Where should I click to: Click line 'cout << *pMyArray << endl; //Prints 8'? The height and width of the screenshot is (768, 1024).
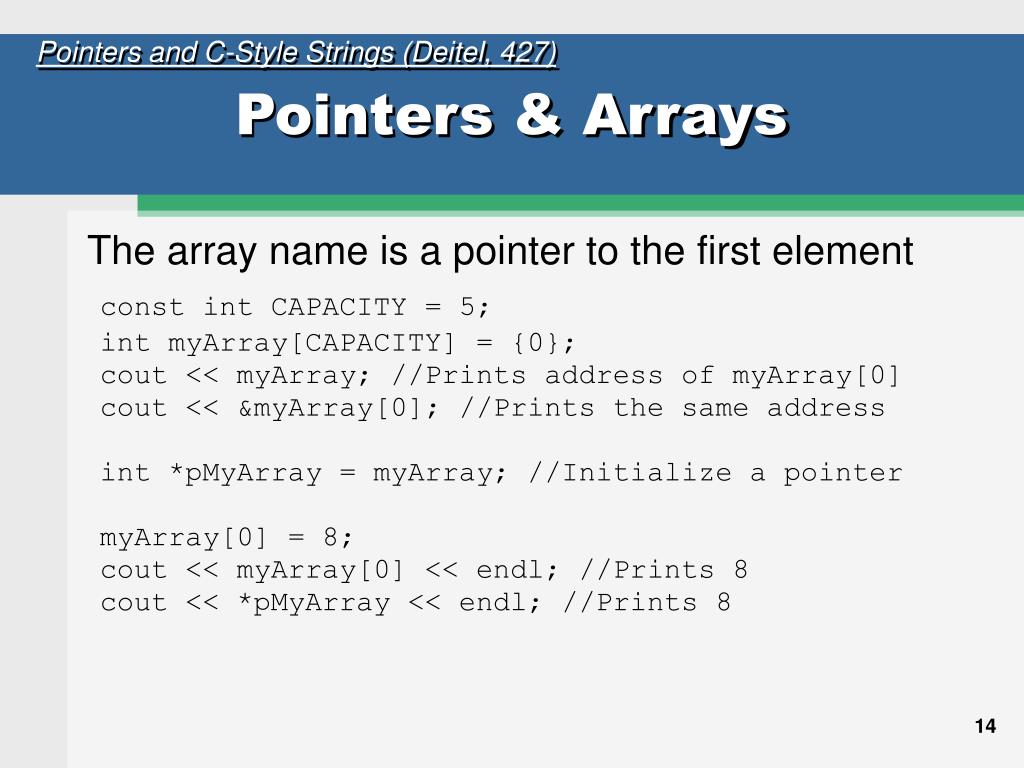(416, 603)
